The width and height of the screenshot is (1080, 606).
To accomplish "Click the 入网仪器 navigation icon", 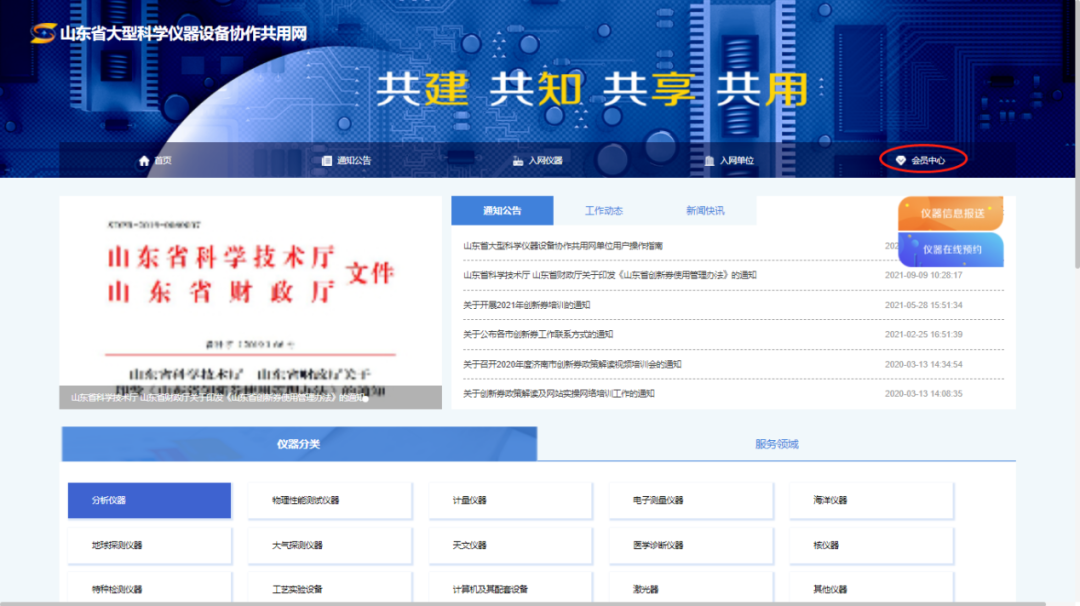I will click(x=518, y=161).
